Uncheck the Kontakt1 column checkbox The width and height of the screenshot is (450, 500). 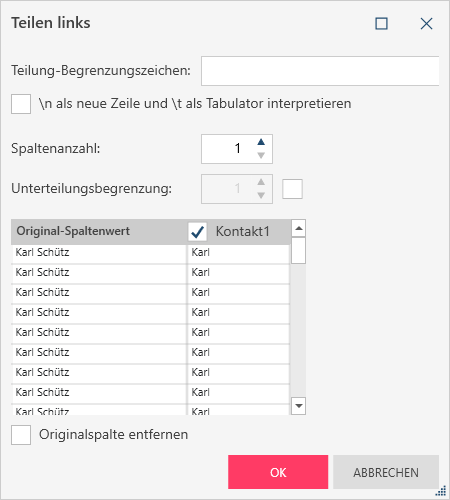[197, 232]
